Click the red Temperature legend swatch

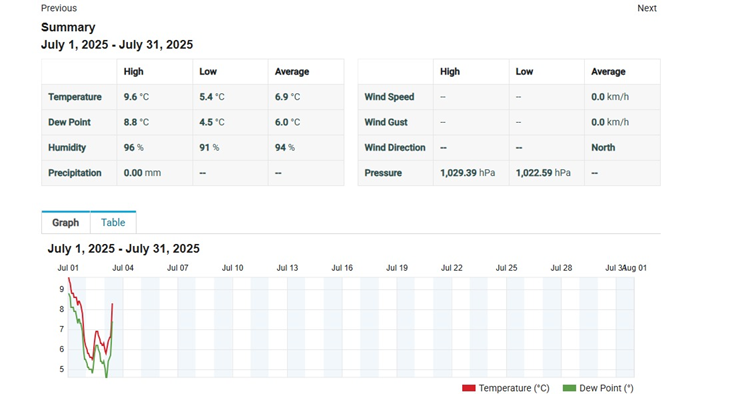coord(469,388)
